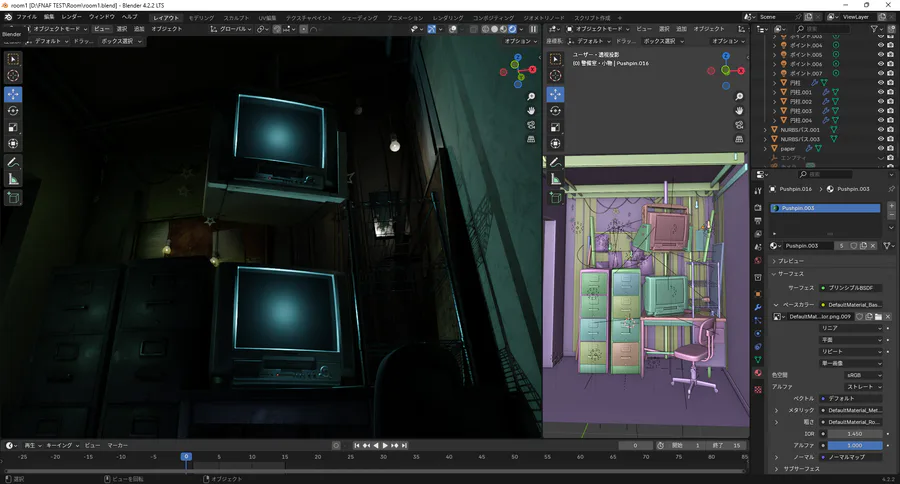Select the Transform tool in left viewport
This screenshot has height=484, width=900.
(13, 144)
